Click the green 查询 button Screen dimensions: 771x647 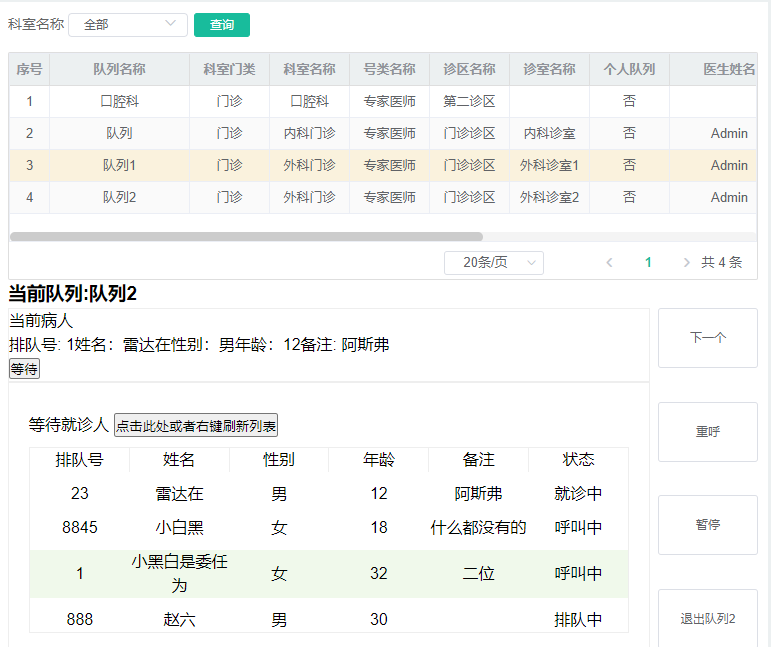(222, 25)
